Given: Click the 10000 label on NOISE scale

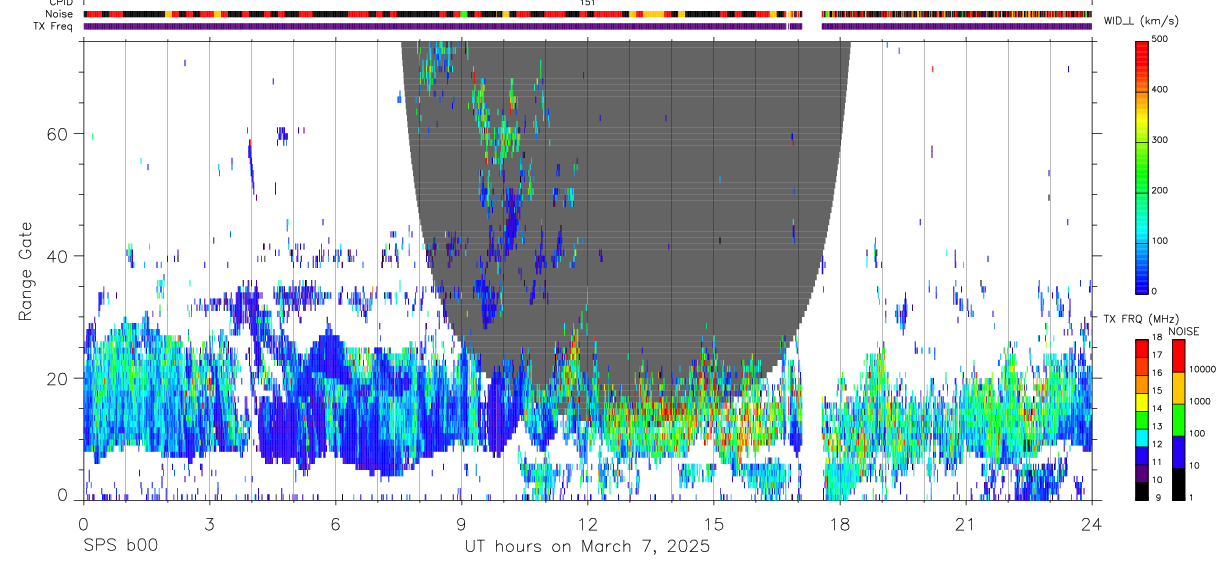Looking at the screenshot, I should (1202, 369).
